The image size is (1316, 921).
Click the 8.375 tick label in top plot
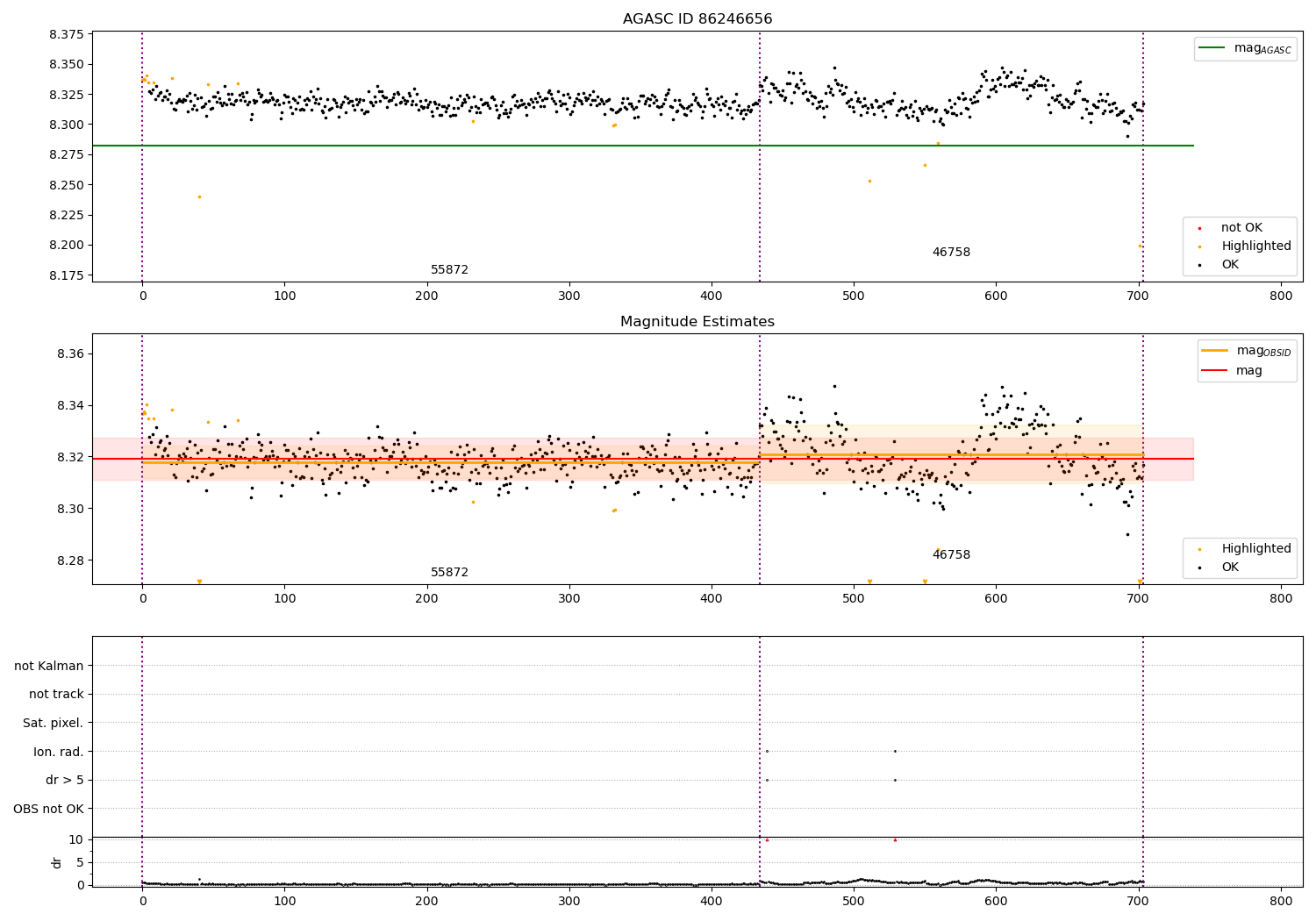tap(67, 34)
